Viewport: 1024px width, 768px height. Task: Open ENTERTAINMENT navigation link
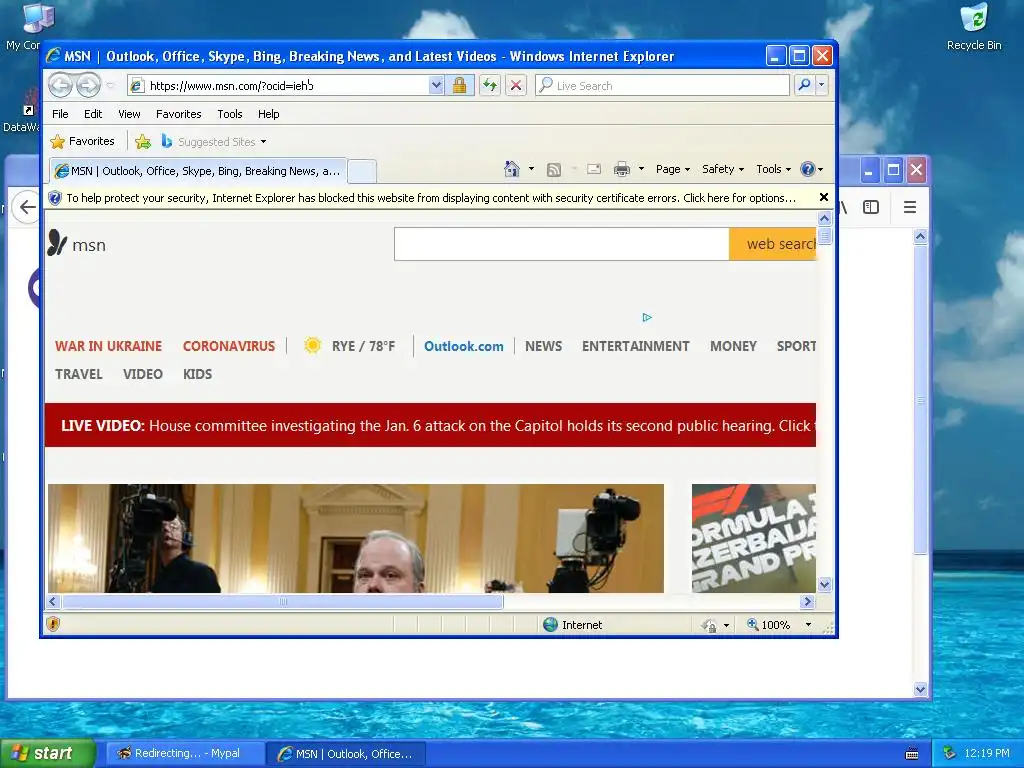pyautogui.click(x=635, y=346)
